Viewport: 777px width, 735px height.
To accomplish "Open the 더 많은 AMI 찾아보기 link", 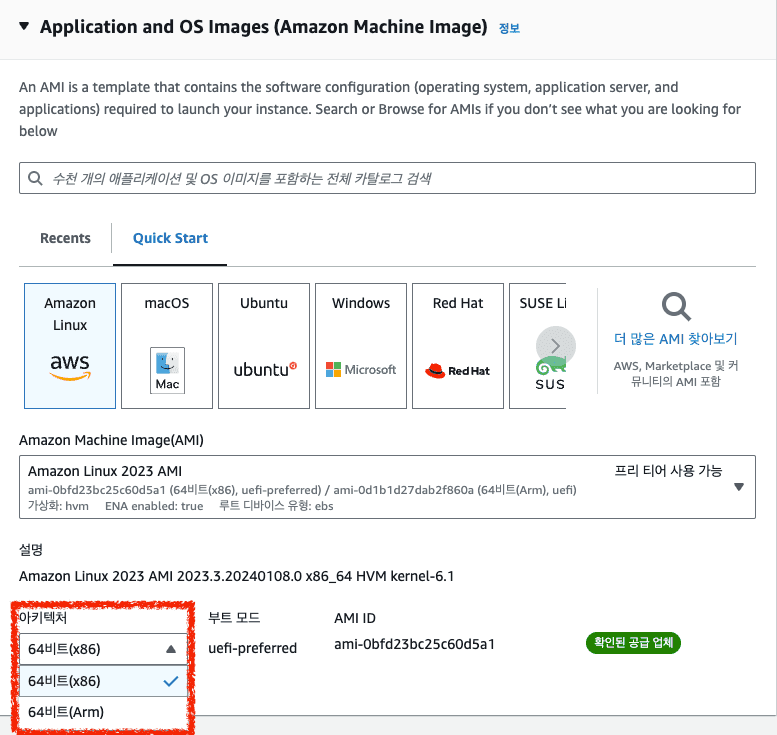I will [675, 339].
